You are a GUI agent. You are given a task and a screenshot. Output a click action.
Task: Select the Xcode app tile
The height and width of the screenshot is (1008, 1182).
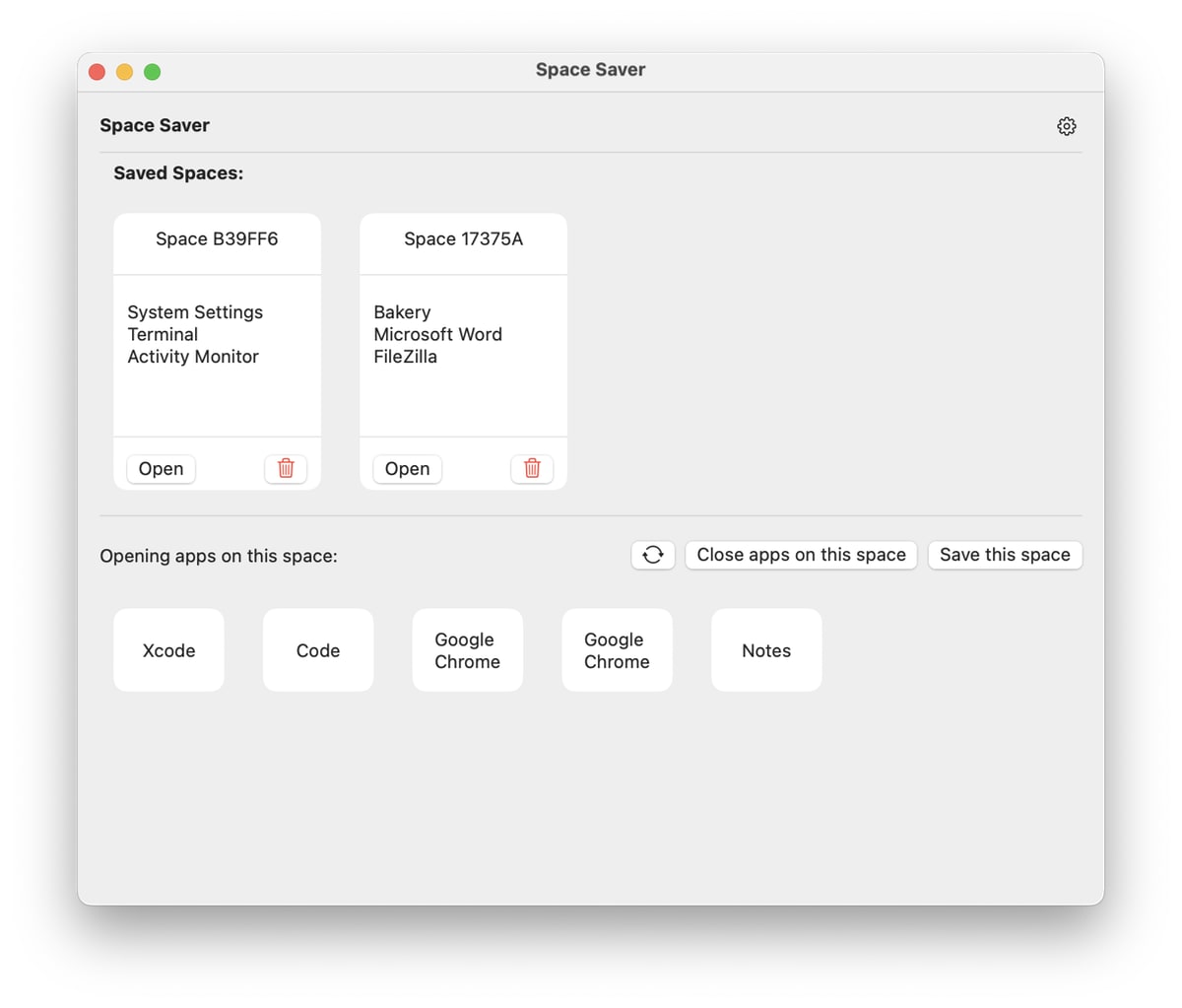click(x=168, y=650)
